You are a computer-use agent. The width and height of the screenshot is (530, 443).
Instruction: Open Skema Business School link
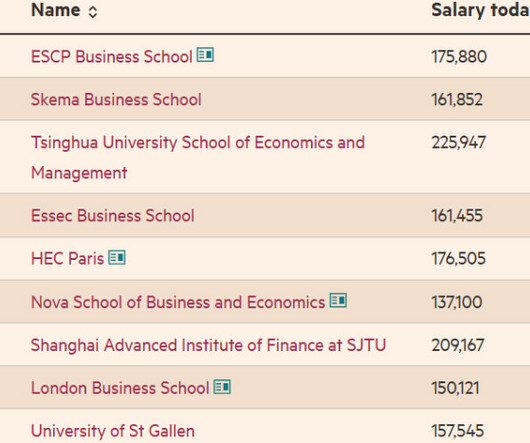tap(116, 99)
